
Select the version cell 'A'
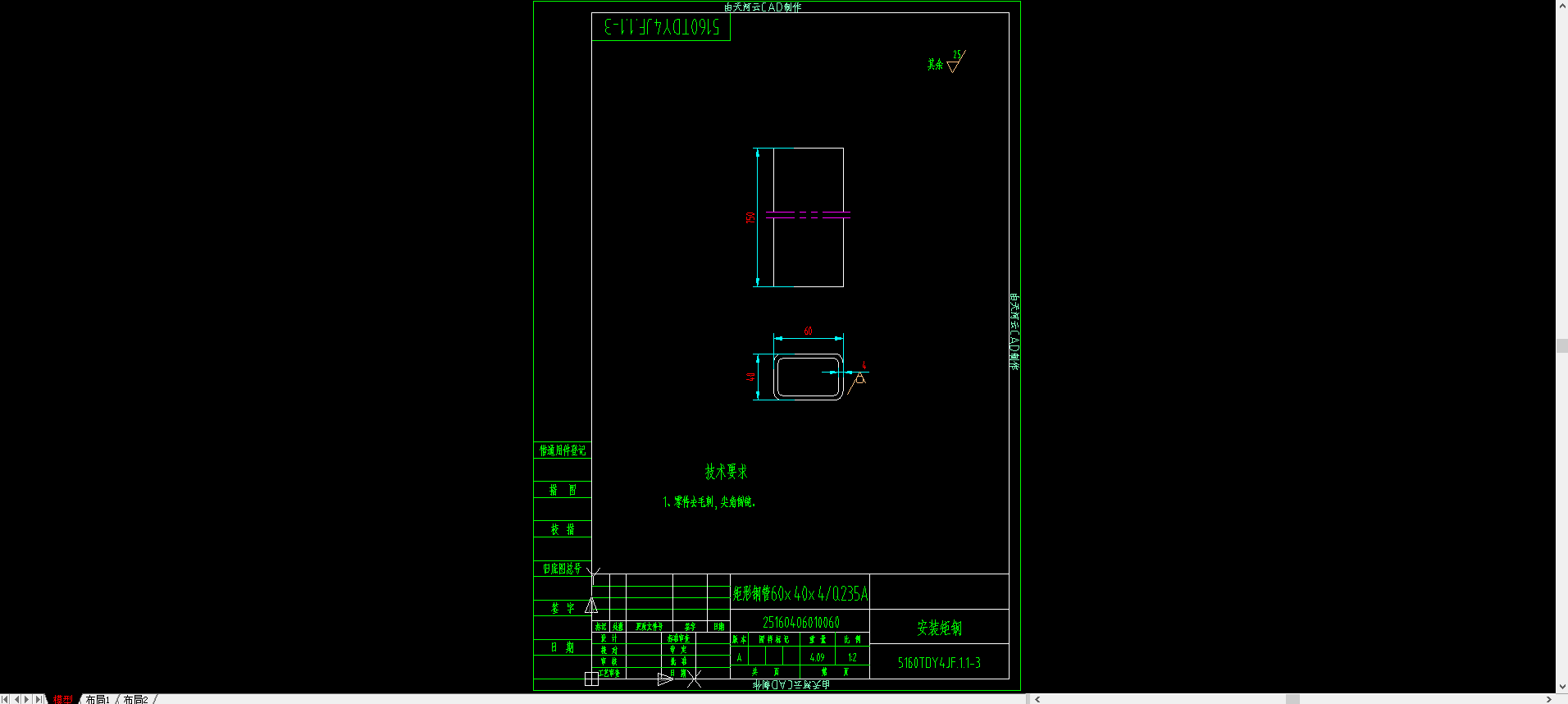click(739, 657)
